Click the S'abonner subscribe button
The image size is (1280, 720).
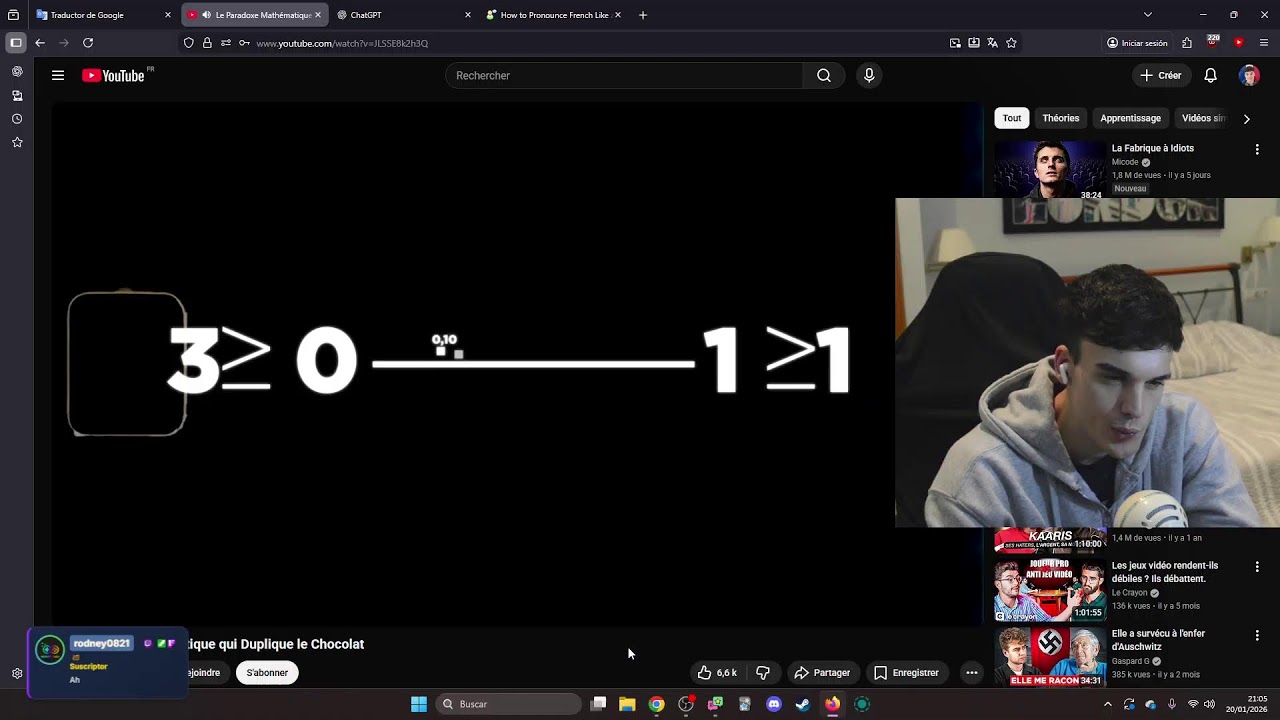point(267,673)
